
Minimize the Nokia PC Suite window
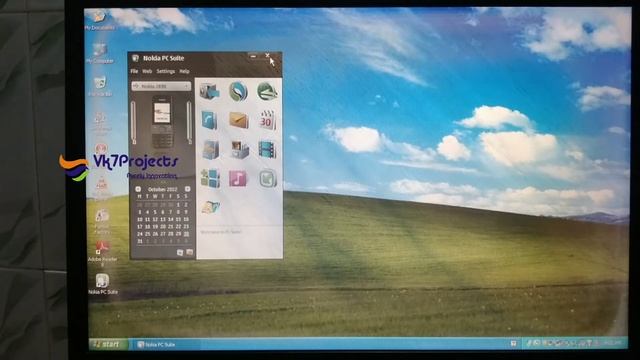pos(253,56)
